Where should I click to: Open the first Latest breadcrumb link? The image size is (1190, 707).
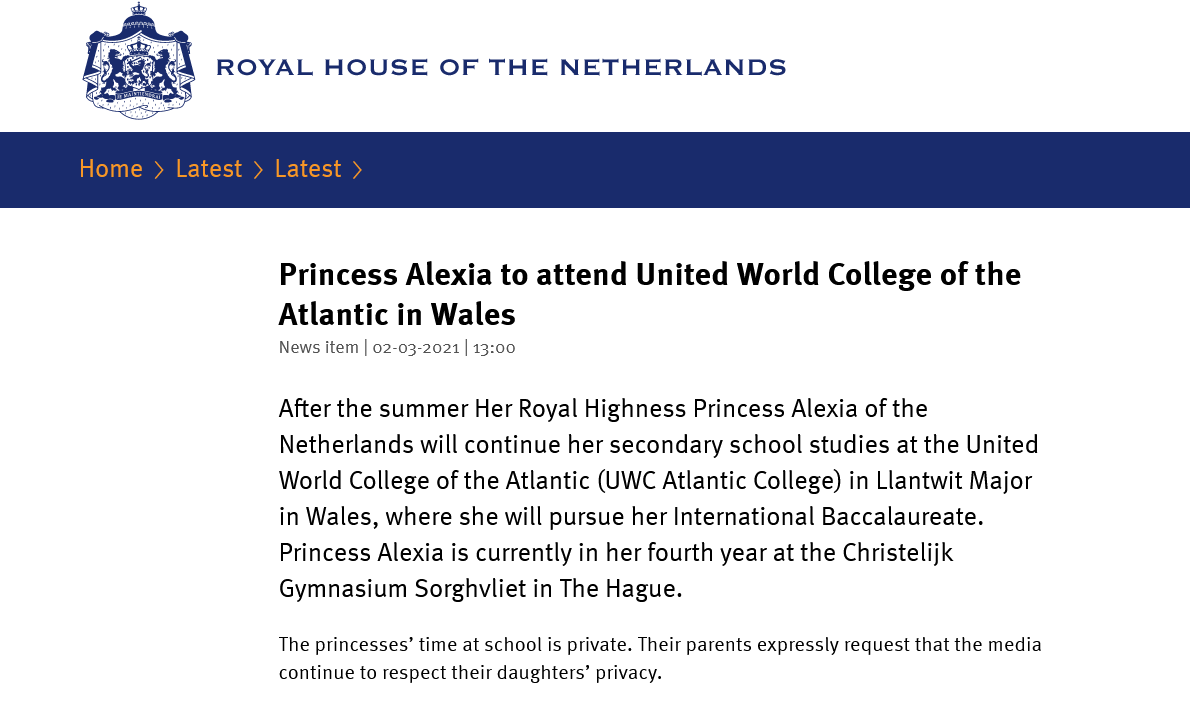pos(208,169)
